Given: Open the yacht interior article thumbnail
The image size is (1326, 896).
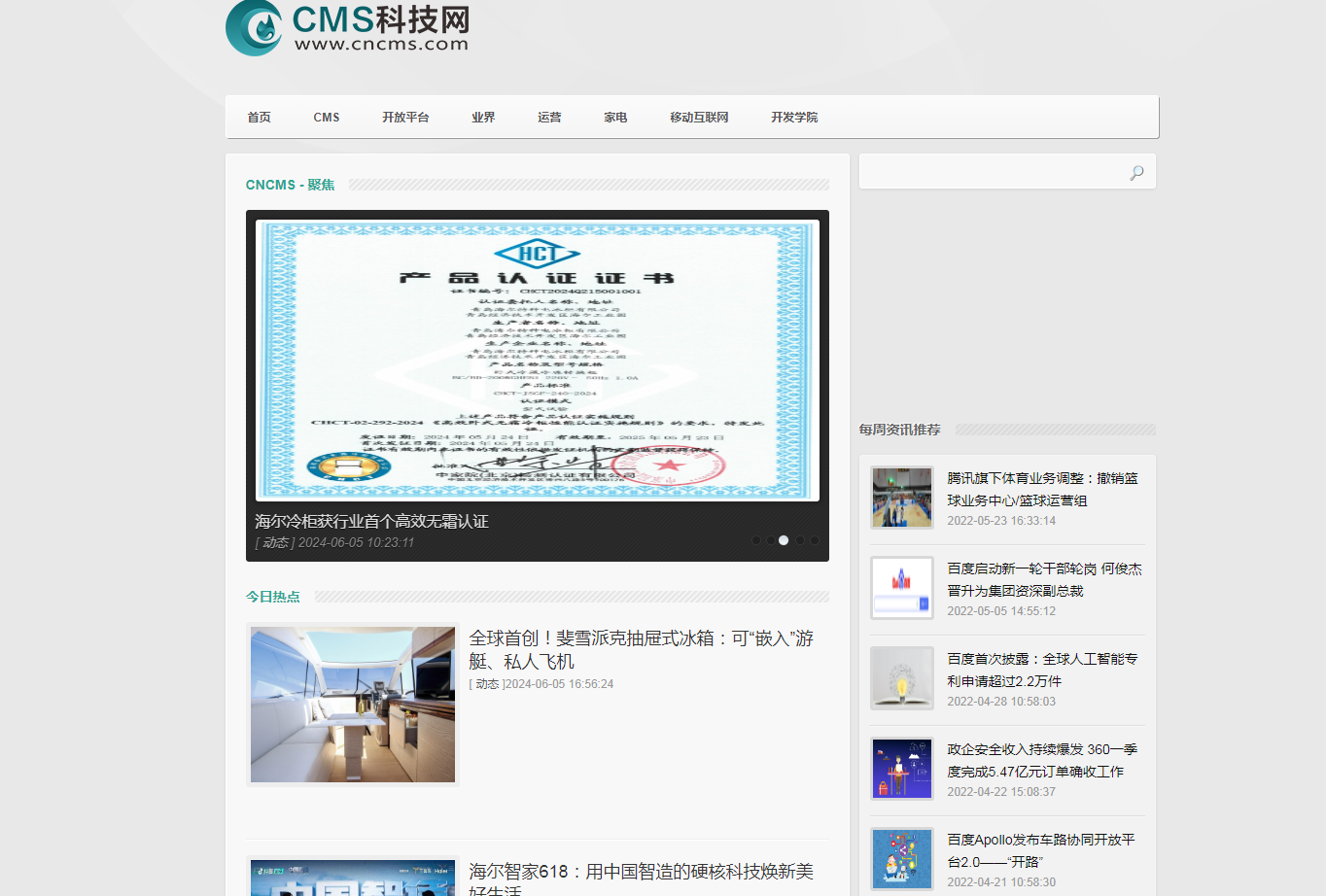Looking at the screenshot, I should pos(353,705).
